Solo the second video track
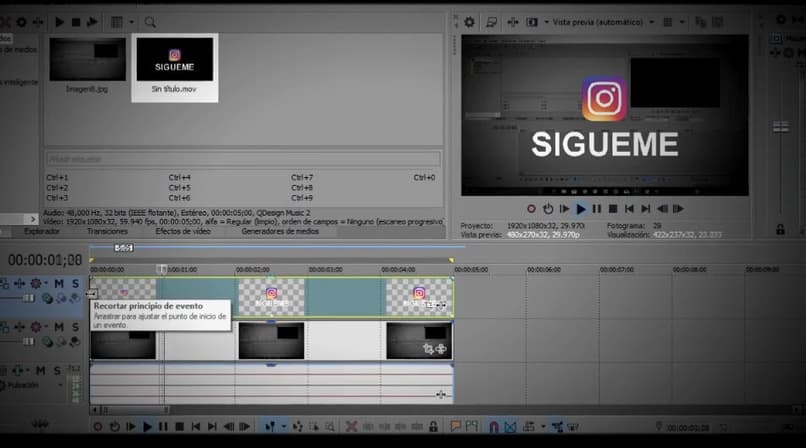The width and height of the screenshot is (806, 448). click(x=76, y=327)
